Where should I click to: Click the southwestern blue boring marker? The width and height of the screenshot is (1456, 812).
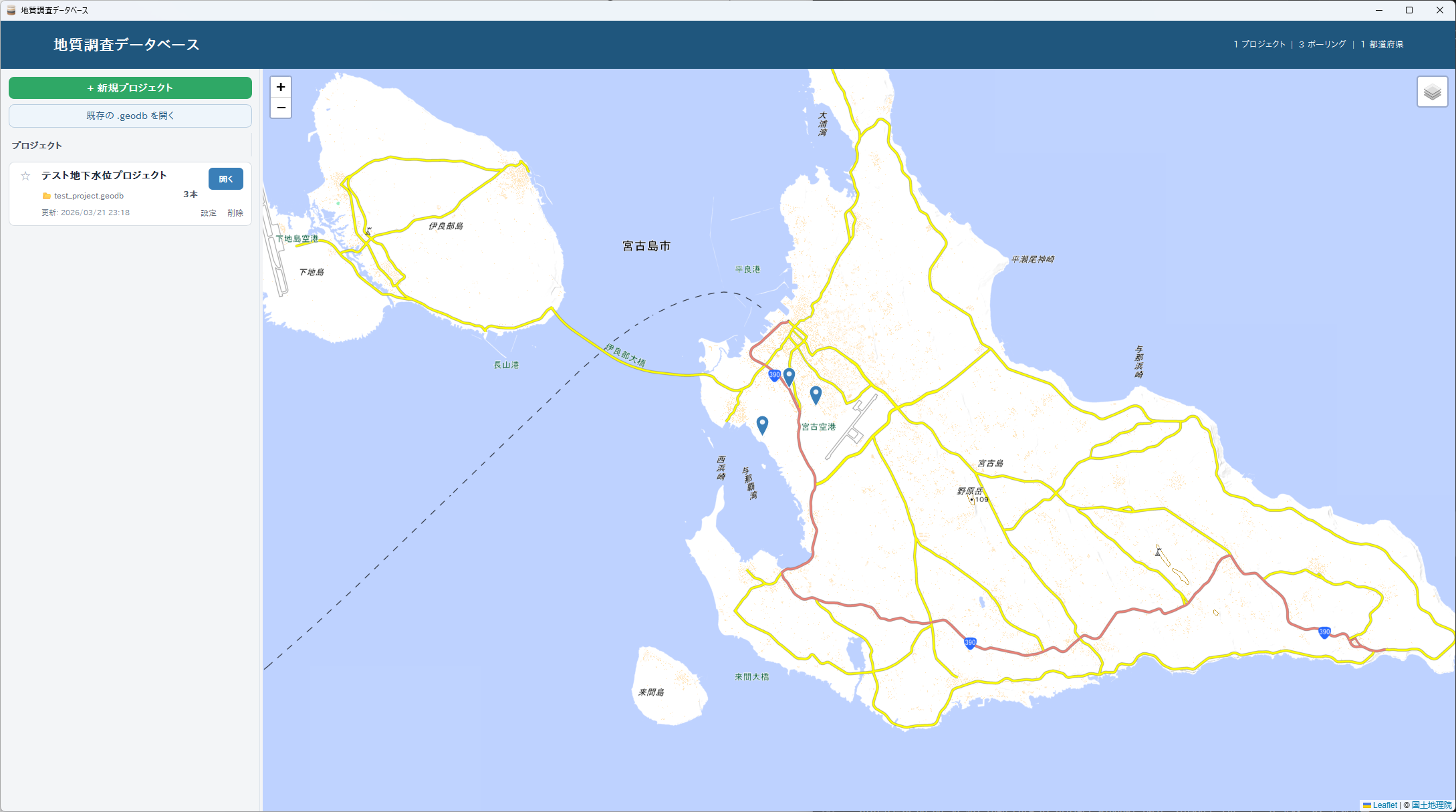[x=762, y=424]
